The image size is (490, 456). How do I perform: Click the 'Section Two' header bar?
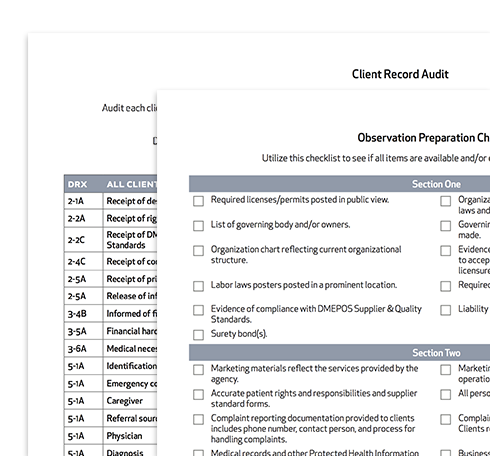pos(339,353)
